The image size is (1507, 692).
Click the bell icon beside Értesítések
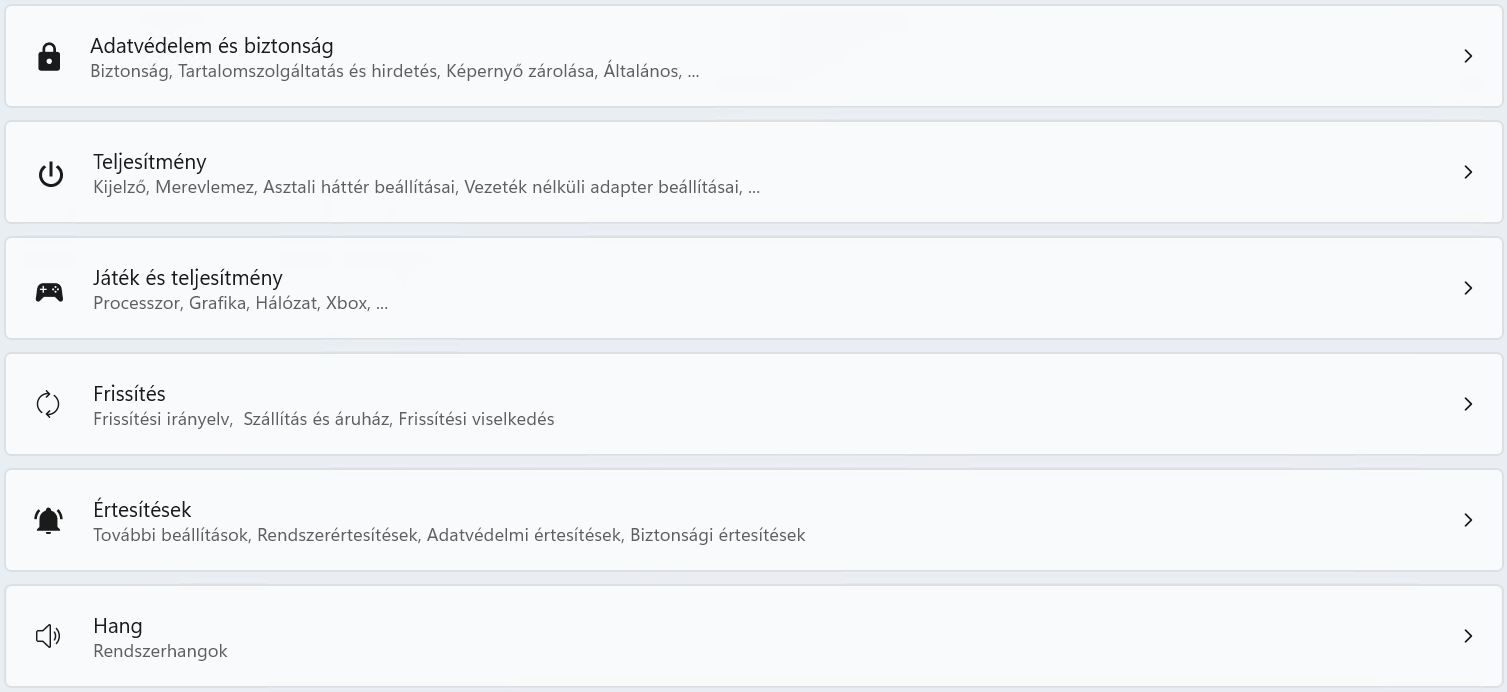coord(48,521)
